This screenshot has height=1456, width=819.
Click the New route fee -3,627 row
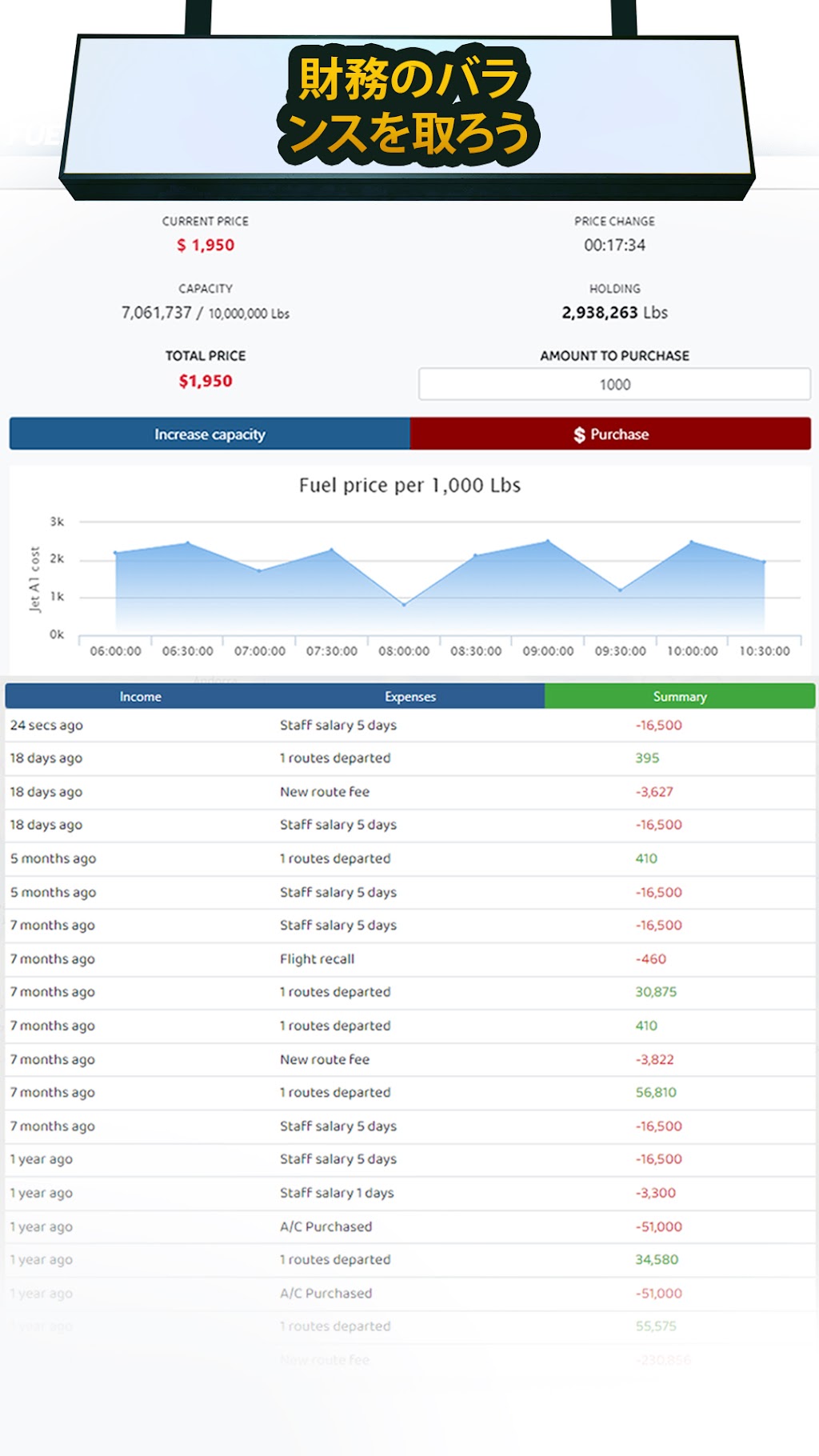pyautogui.click(x=409, y=792)
